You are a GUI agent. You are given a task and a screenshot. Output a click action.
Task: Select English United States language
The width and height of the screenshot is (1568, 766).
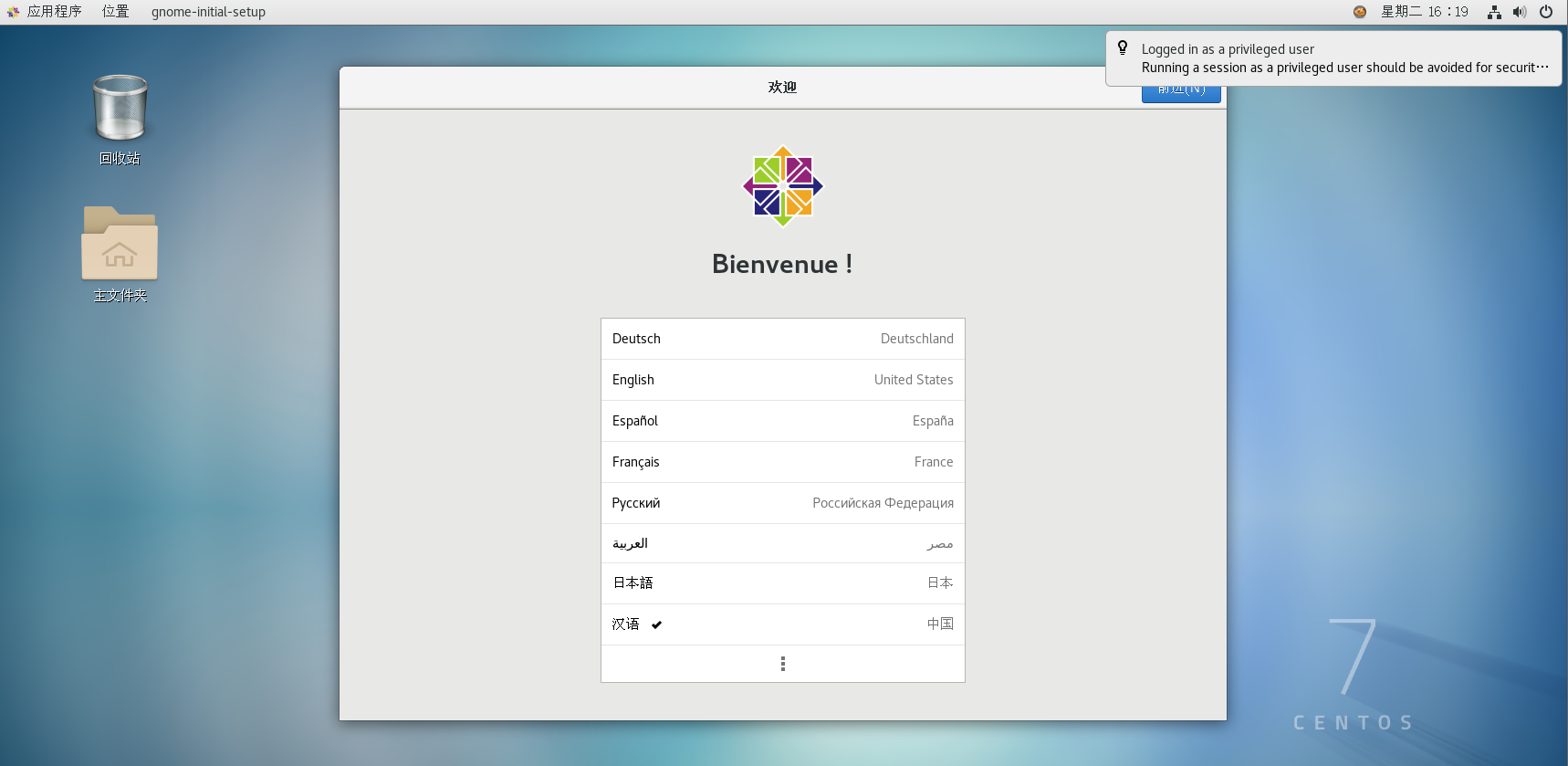(x=782, y=380)
